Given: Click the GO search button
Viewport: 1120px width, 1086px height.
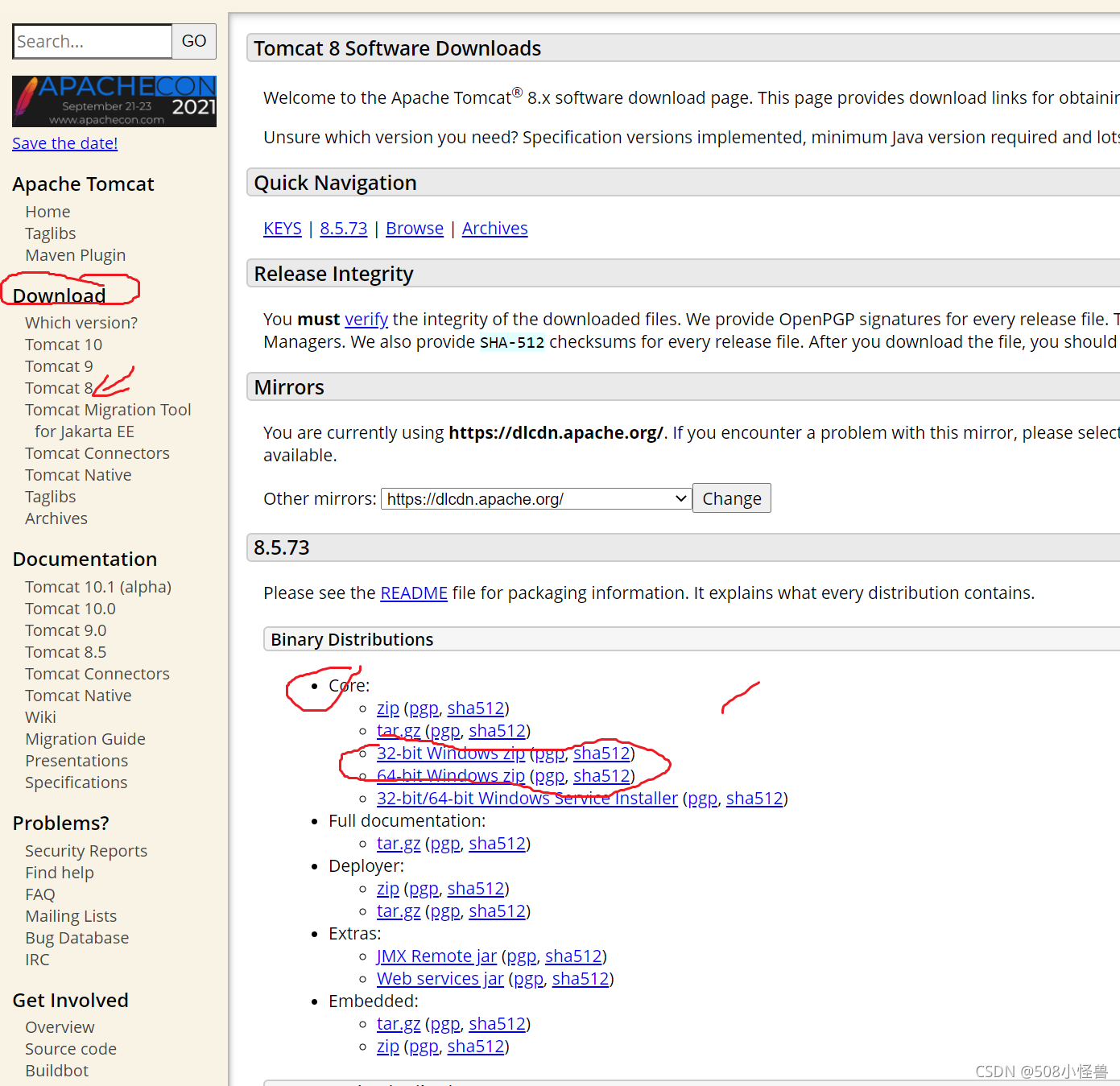Looking at the screenshot, I should coord(194,41).
